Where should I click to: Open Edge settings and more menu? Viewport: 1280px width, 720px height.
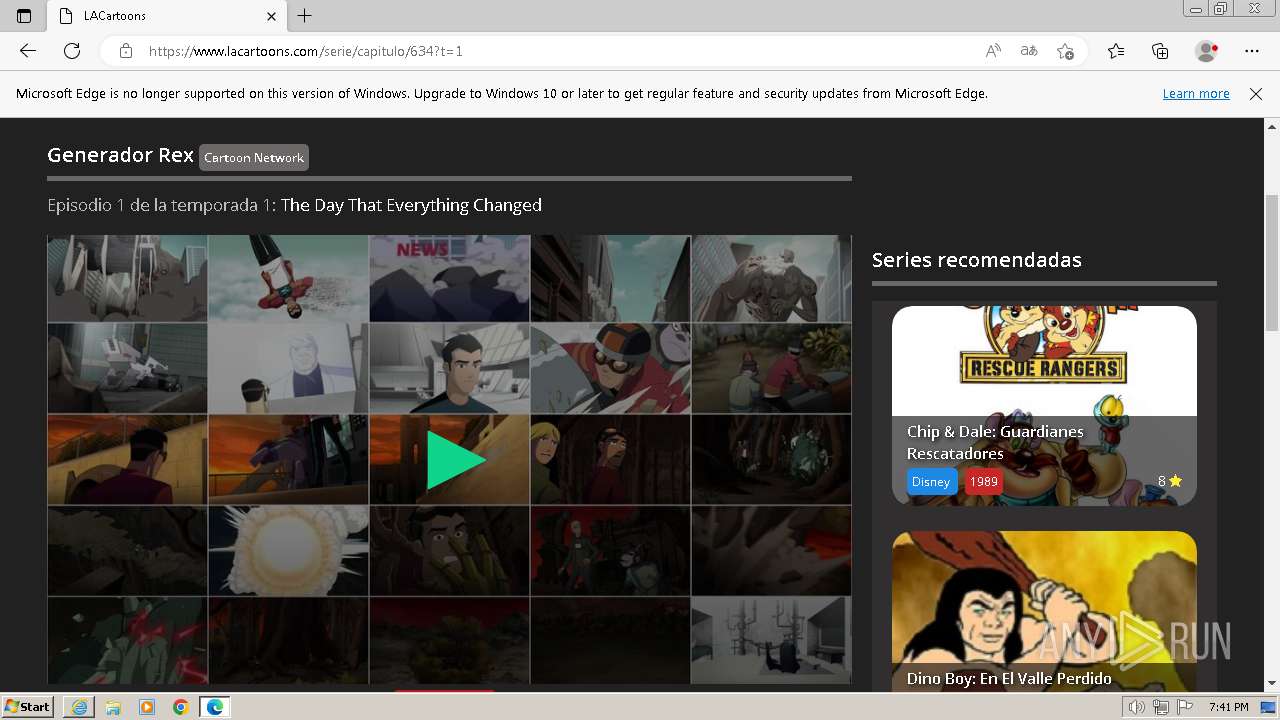pos(1252,51)
